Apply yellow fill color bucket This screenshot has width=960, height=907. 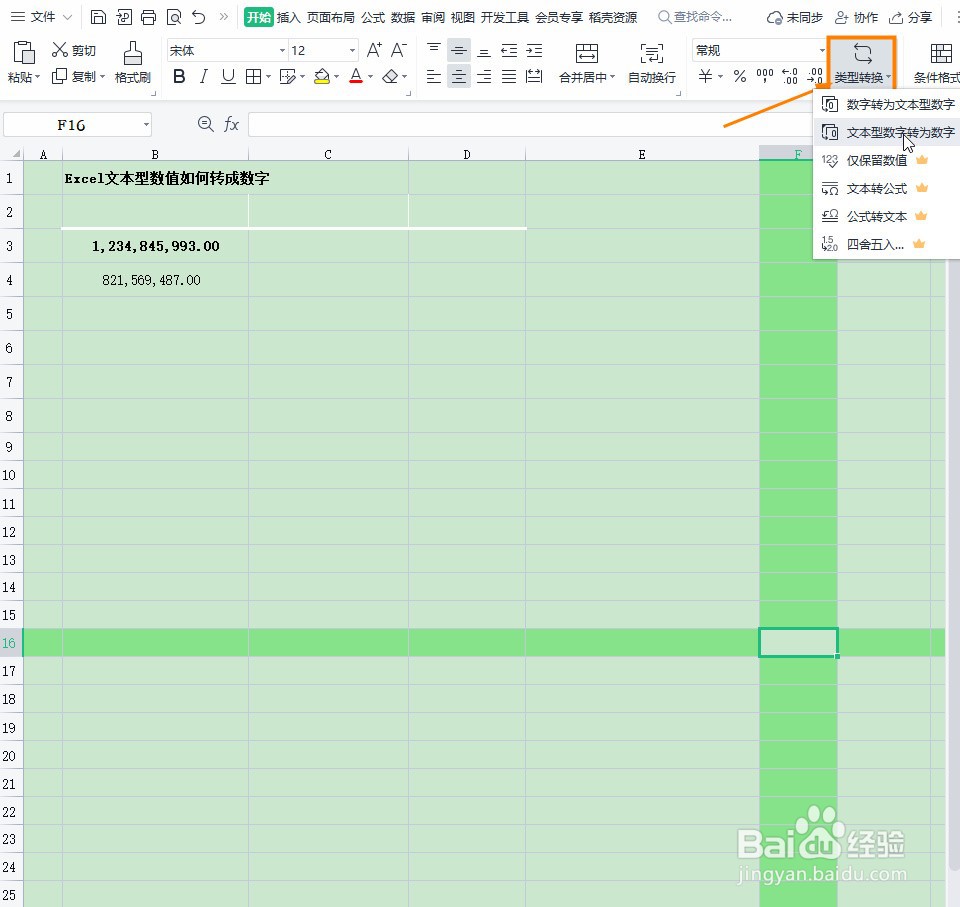point(321,77)
